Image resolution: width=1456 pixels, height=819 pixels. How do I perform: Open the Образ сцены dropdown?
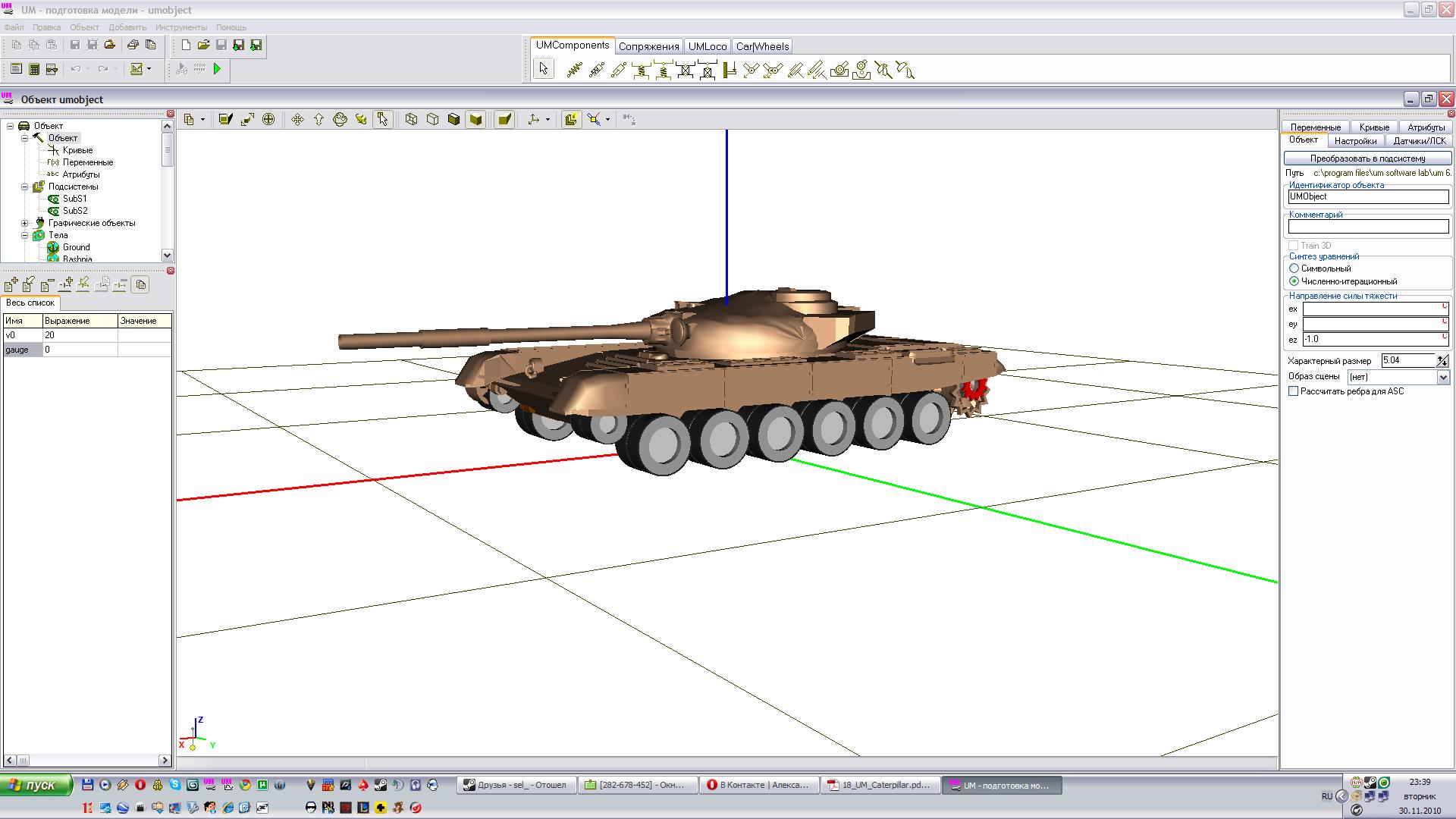point(1442,377)
